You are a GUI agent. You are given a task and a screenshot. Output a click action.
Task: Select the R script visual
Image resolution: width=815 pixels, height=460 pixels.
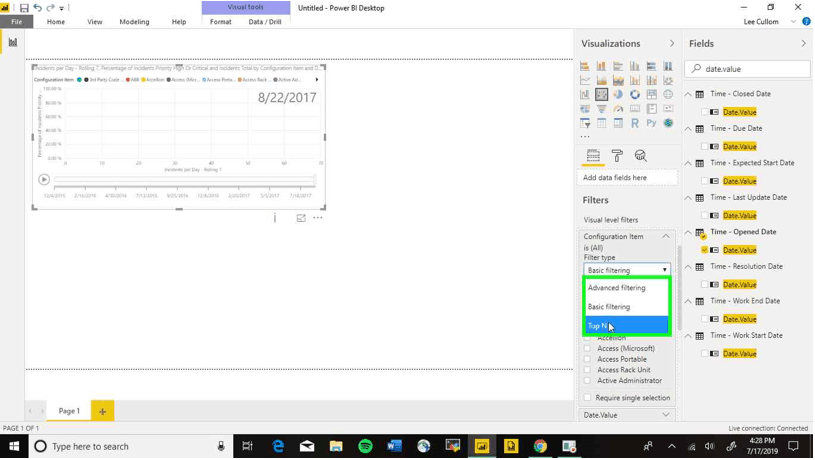click(635, 123)
